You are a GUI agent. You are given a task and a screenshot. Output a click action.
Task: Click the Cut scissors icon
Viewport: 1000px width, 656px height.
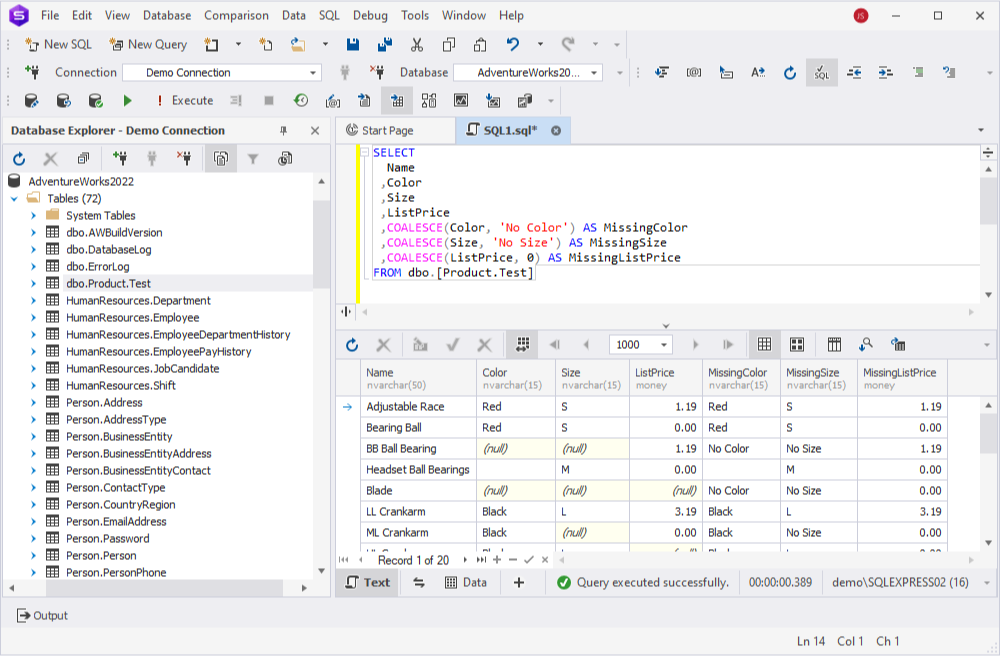[x=417, y=45]
